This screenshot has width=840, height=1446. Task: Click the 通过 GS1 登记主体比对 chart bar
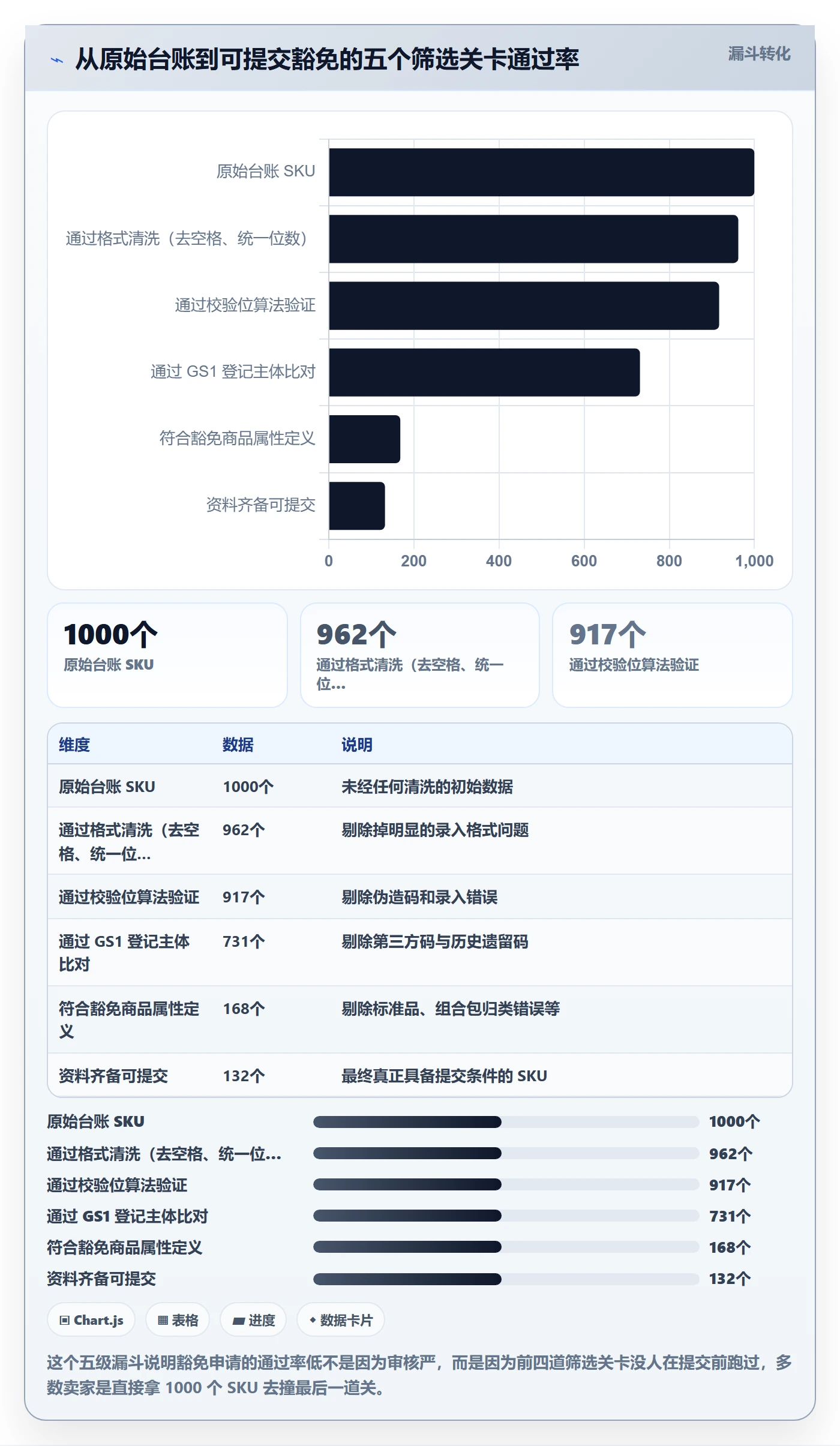[x=484, y=372]
